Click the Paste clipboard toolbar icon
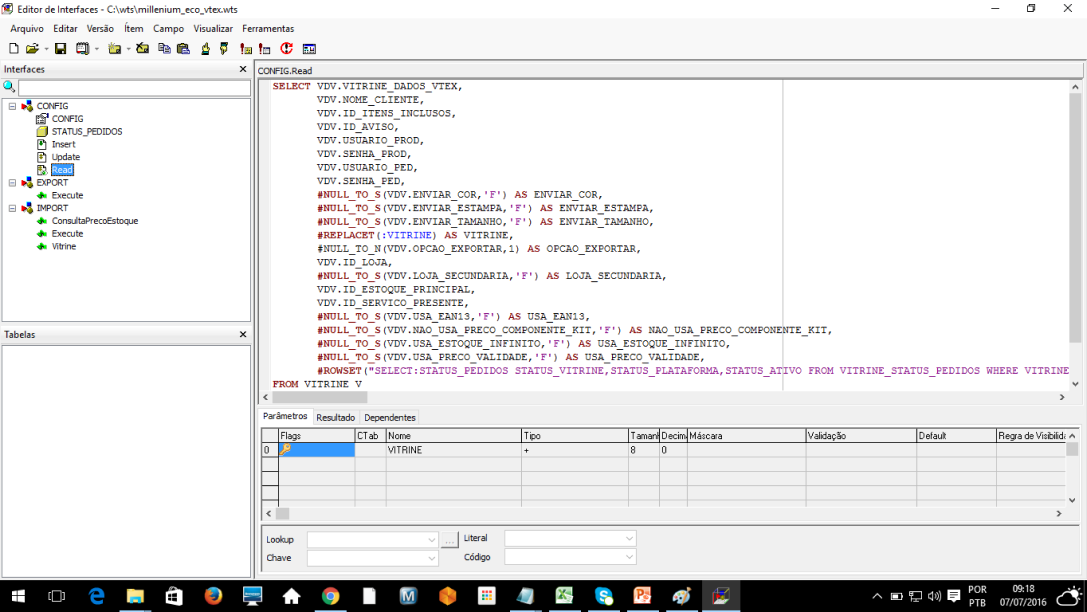 point(183,48)
